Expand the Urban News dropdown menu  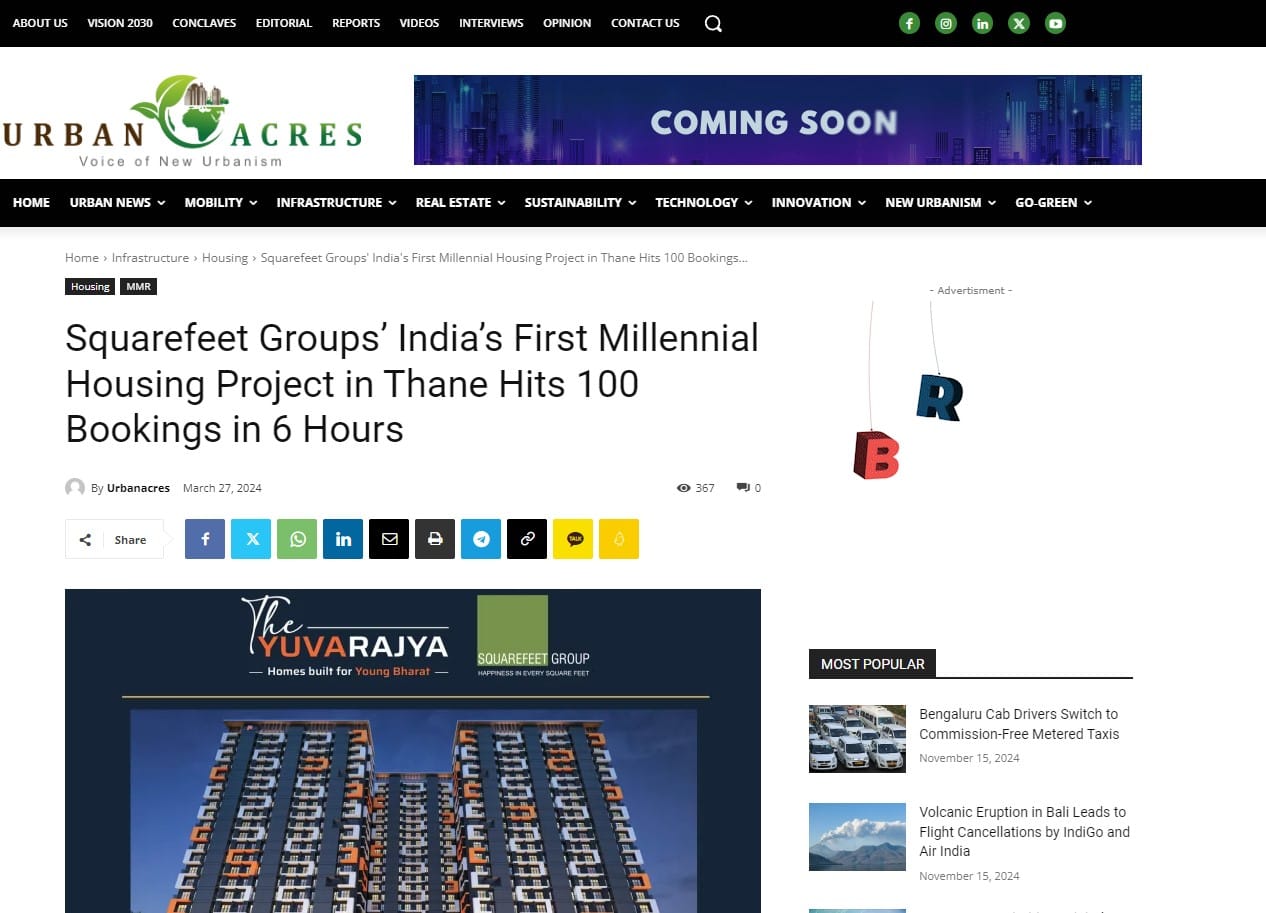[117, 202]
